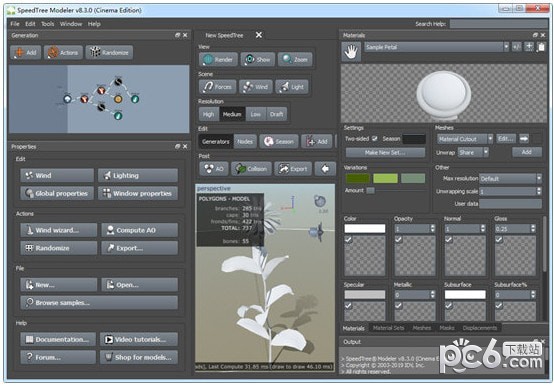Open Window properties
Screen dimensions: 554x386
[138, 194]
